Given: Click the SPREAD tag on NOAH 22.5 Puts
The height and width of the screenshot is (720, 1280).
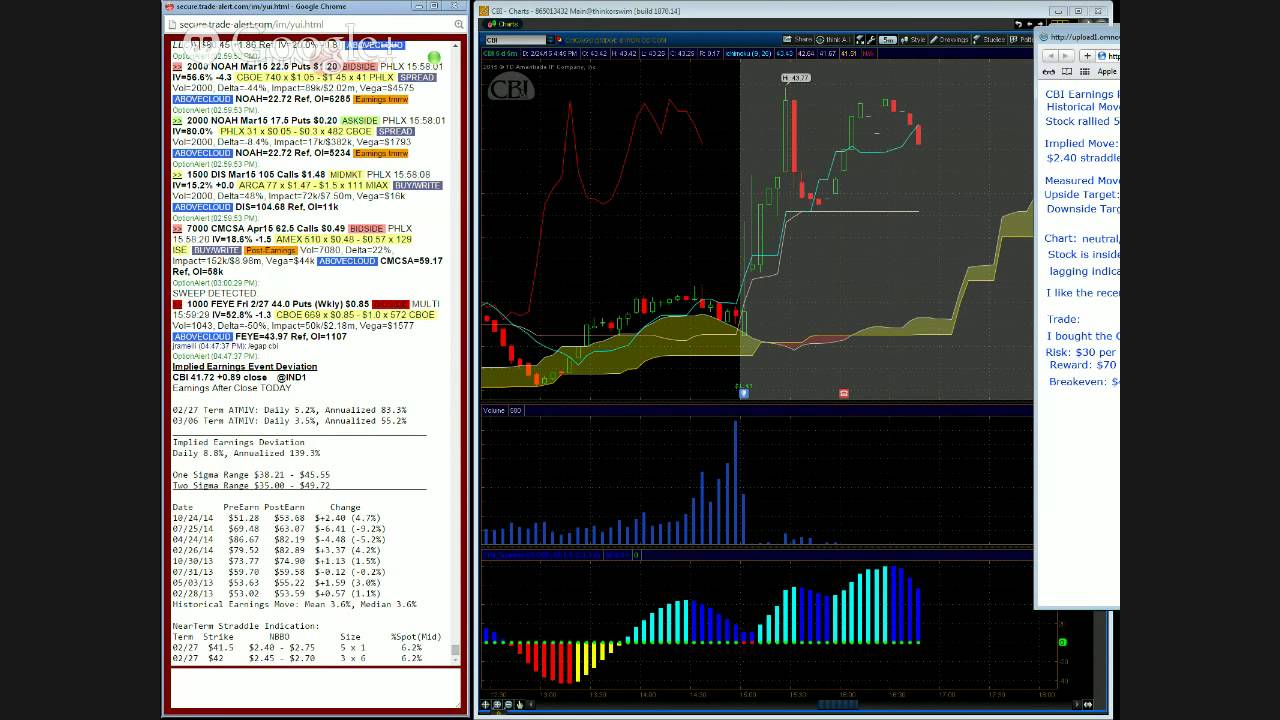Looking at the screenshot, I should pyautogui.click(x=417, y=77).
